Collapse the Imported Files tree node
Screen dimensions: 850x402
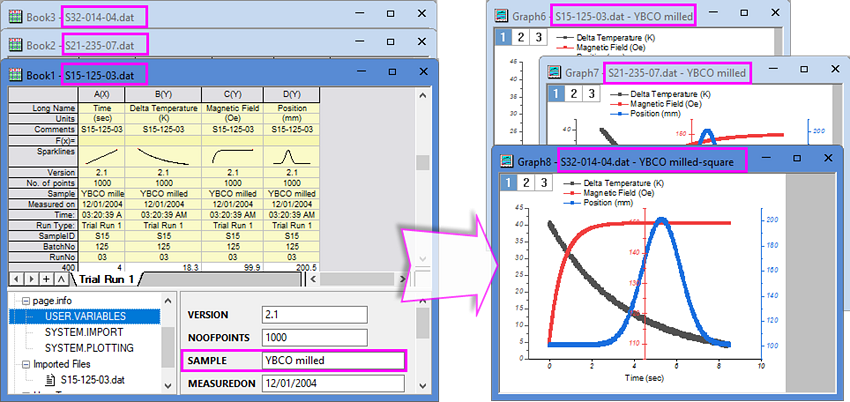click(x=26, y=364)
